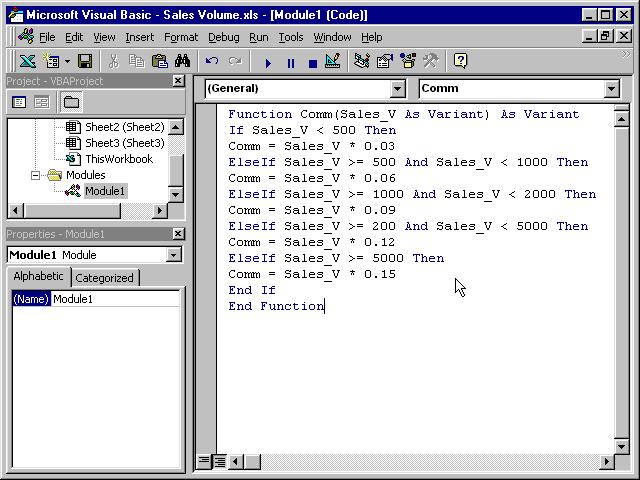Open the Debug menu
The image size is (640, 480).
click(x=224, y=38)
